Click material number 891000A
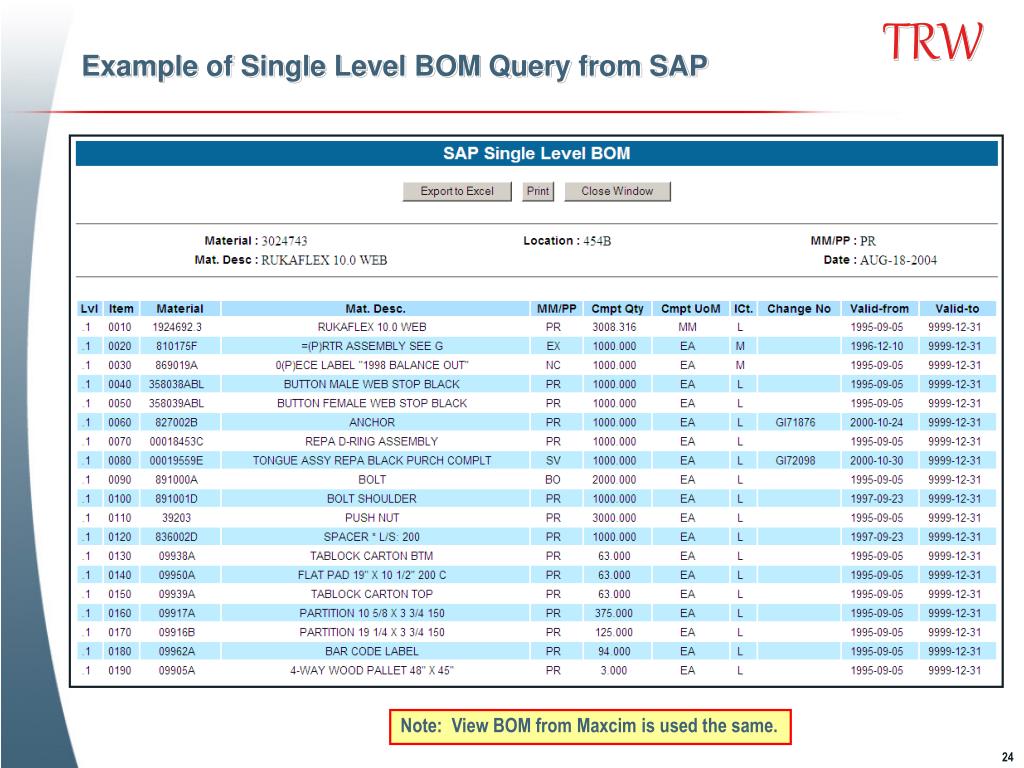Viewport: 1024px width, 768px height. point(176,479)
